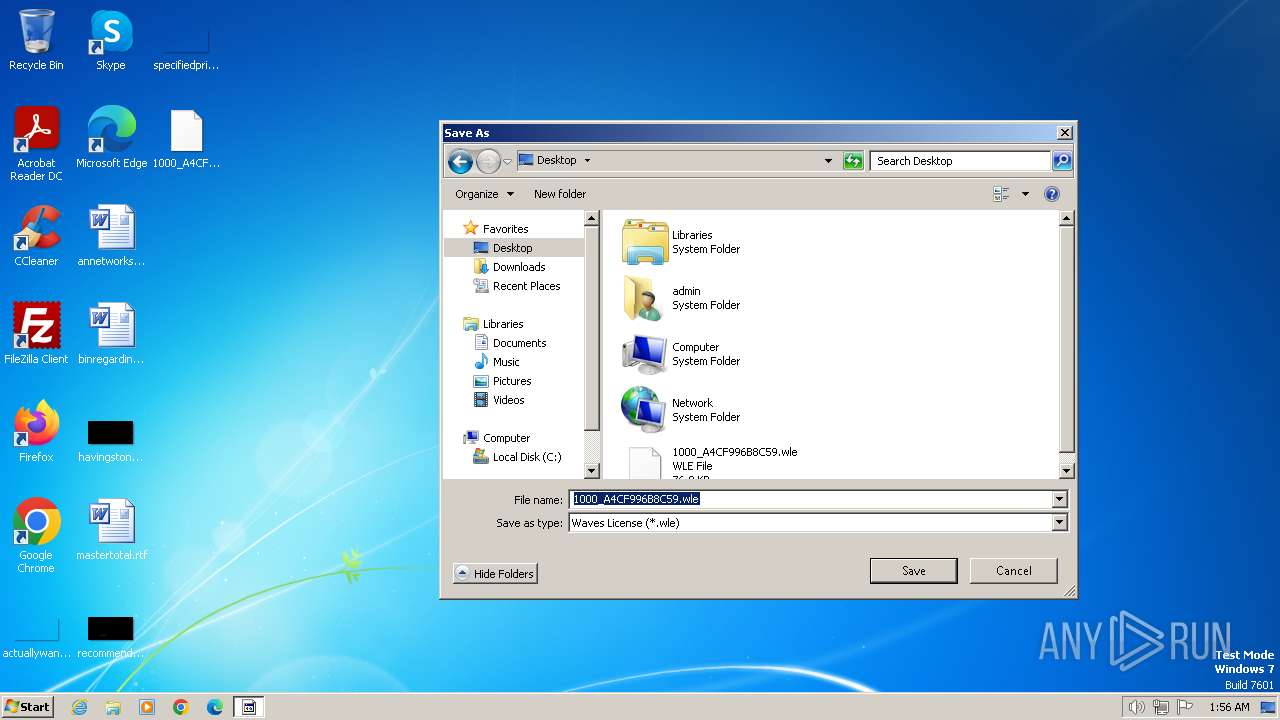Select Desktop under Favorites
Image resolution: width=1280 pixels, height=720 pixels.
coord(512,248)
